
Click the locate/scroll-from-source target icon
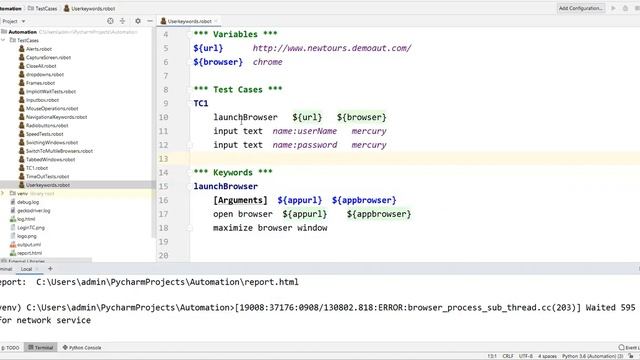pos(110,21)
